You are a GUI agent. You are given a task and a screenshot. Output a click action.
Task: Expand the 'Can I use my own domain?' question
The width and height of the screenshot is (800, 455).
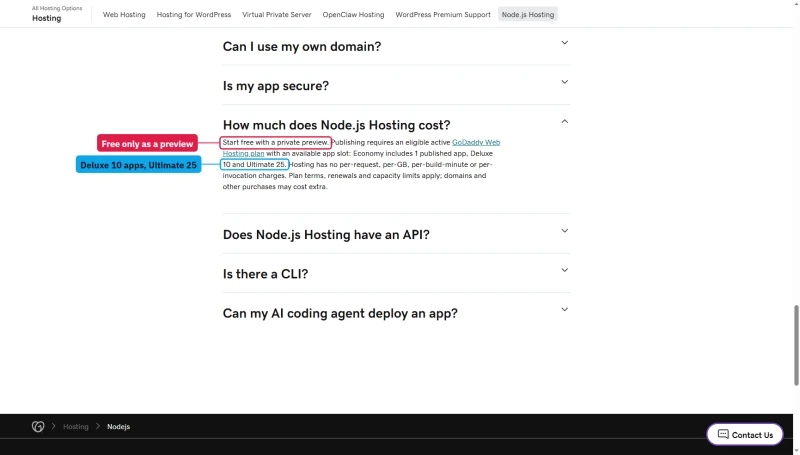tap(396, 46)
